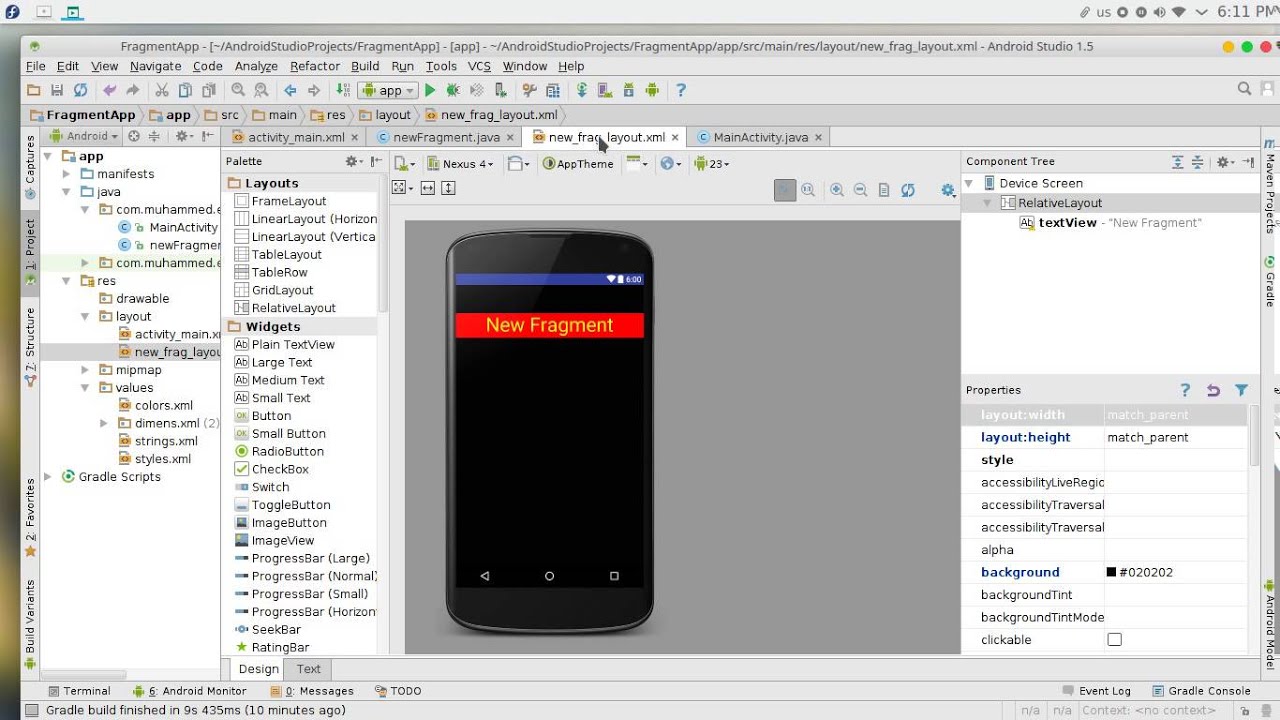
Task: Zoom in on the design preview
Action: pyautogui.click(x=837, y=190)
